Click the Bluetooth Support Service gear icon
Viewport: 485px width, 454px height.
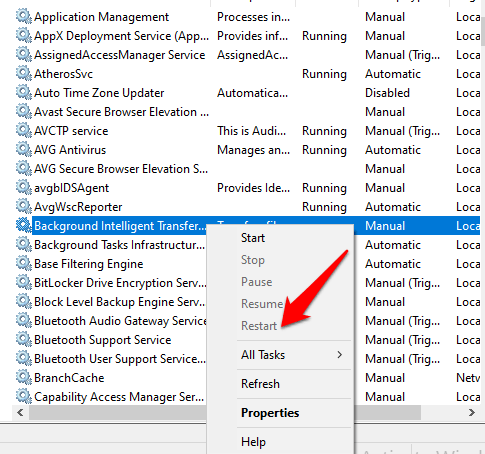pyautogui.click(x=24, y=340)
